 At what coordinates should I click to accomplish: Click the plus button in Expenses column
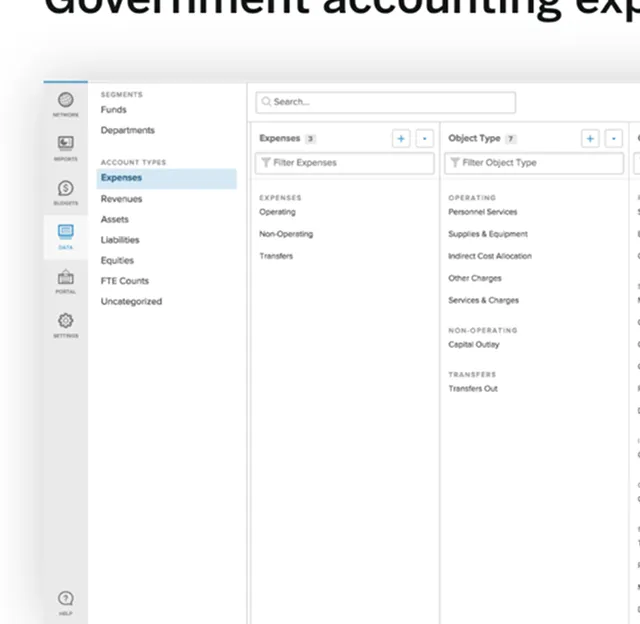click(x=401, y=139)
